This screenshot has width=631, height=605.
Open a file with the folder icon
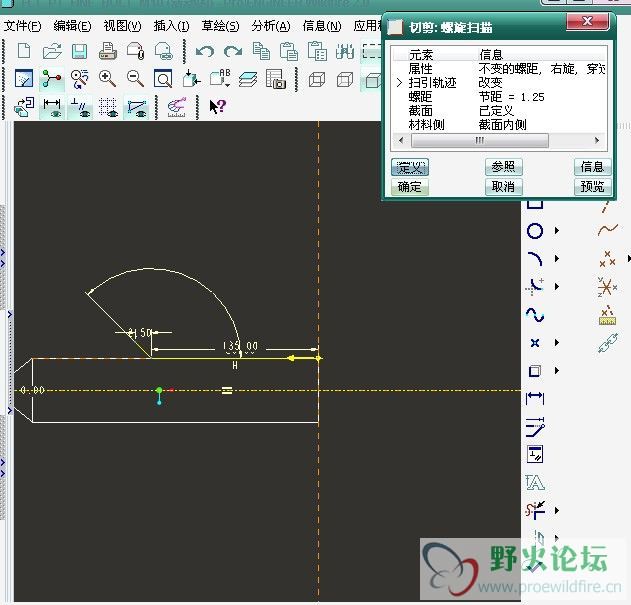coord(52,51)
